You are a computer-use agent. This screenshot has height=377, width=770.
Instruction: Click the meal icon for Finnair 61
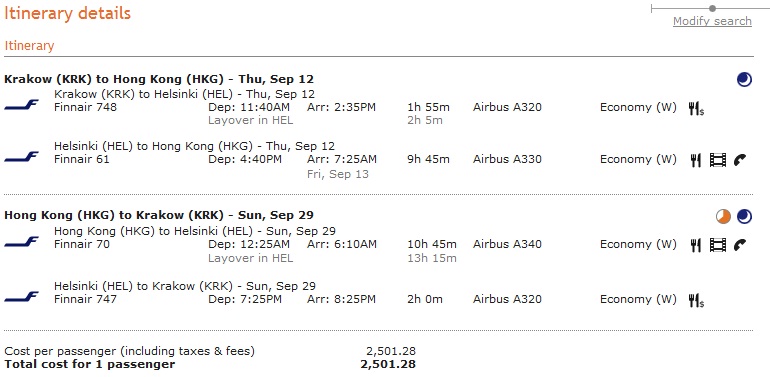pos(695,160)
